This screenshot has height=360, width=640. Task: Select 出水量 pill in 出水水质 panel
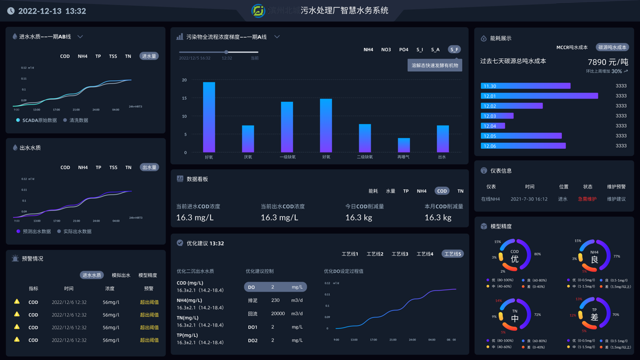[x=149, y=167]
